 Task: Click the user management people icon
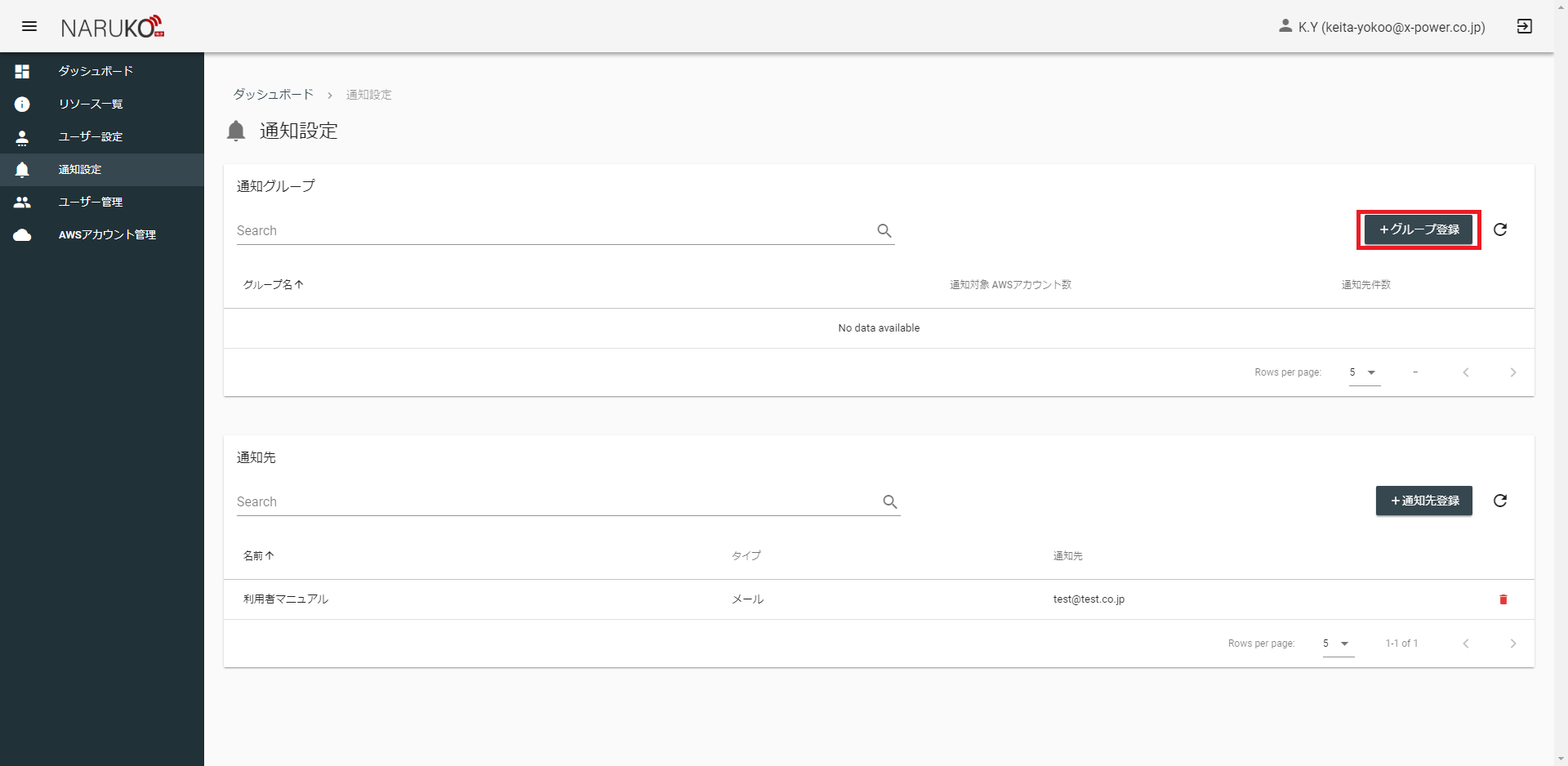(22, 203)
